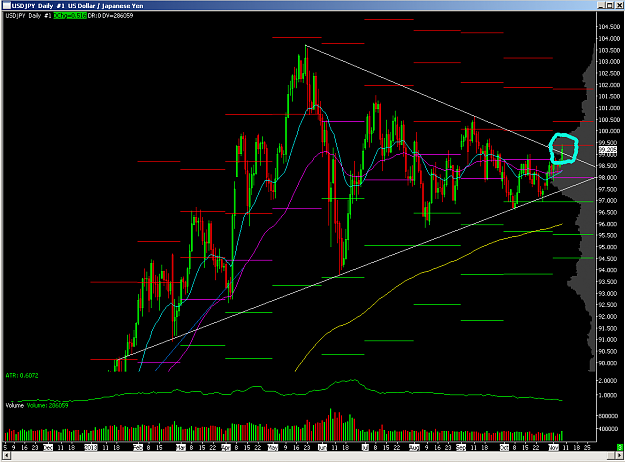Click the green highlighted DChg value in header
625x462 pixels.
[70, 16]
